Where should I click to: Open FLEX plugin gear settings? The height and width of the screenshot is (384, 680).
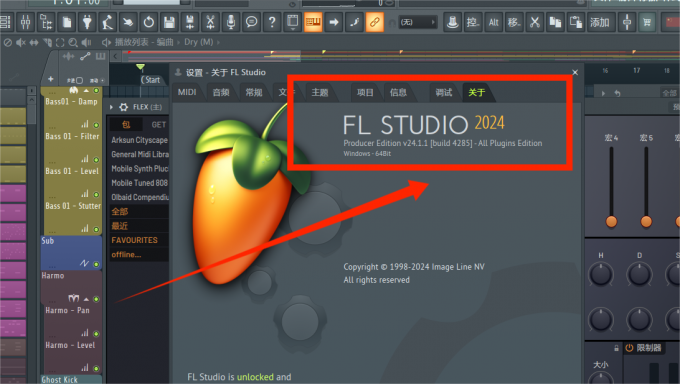[x=123, y=107]
